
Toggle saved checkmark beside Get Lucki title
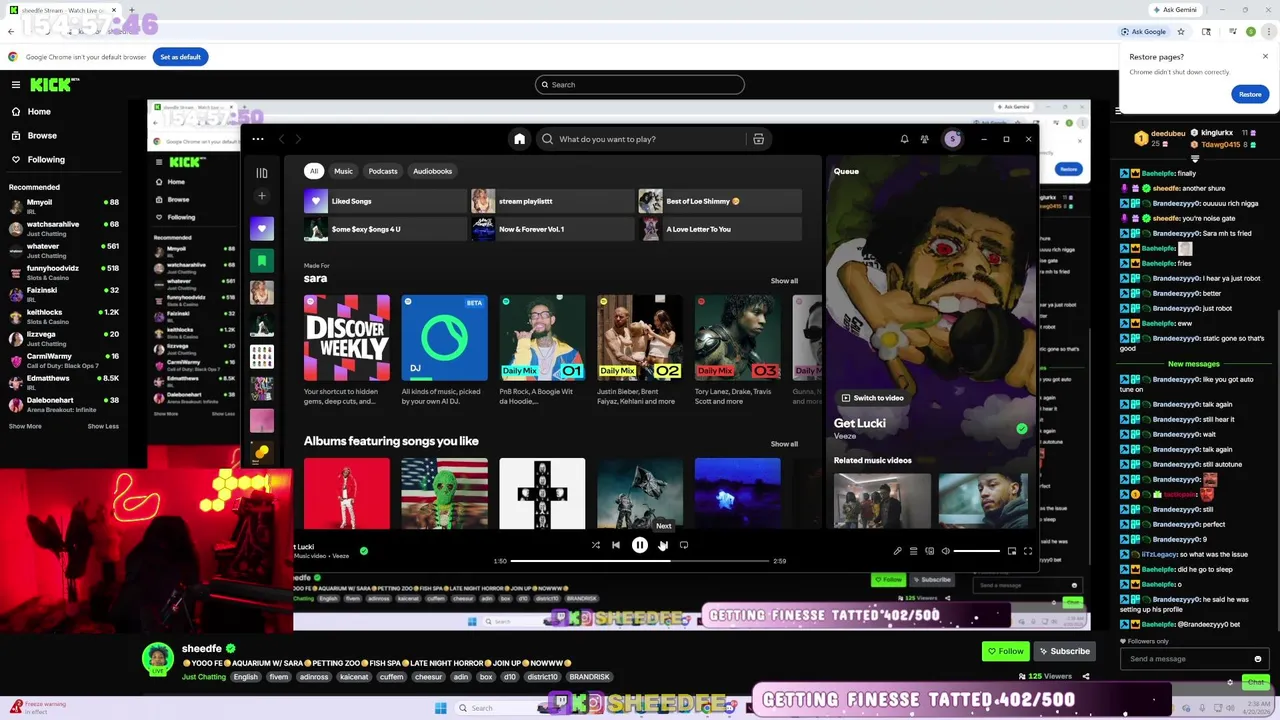pyautogui.click(x=1021, y=429)
